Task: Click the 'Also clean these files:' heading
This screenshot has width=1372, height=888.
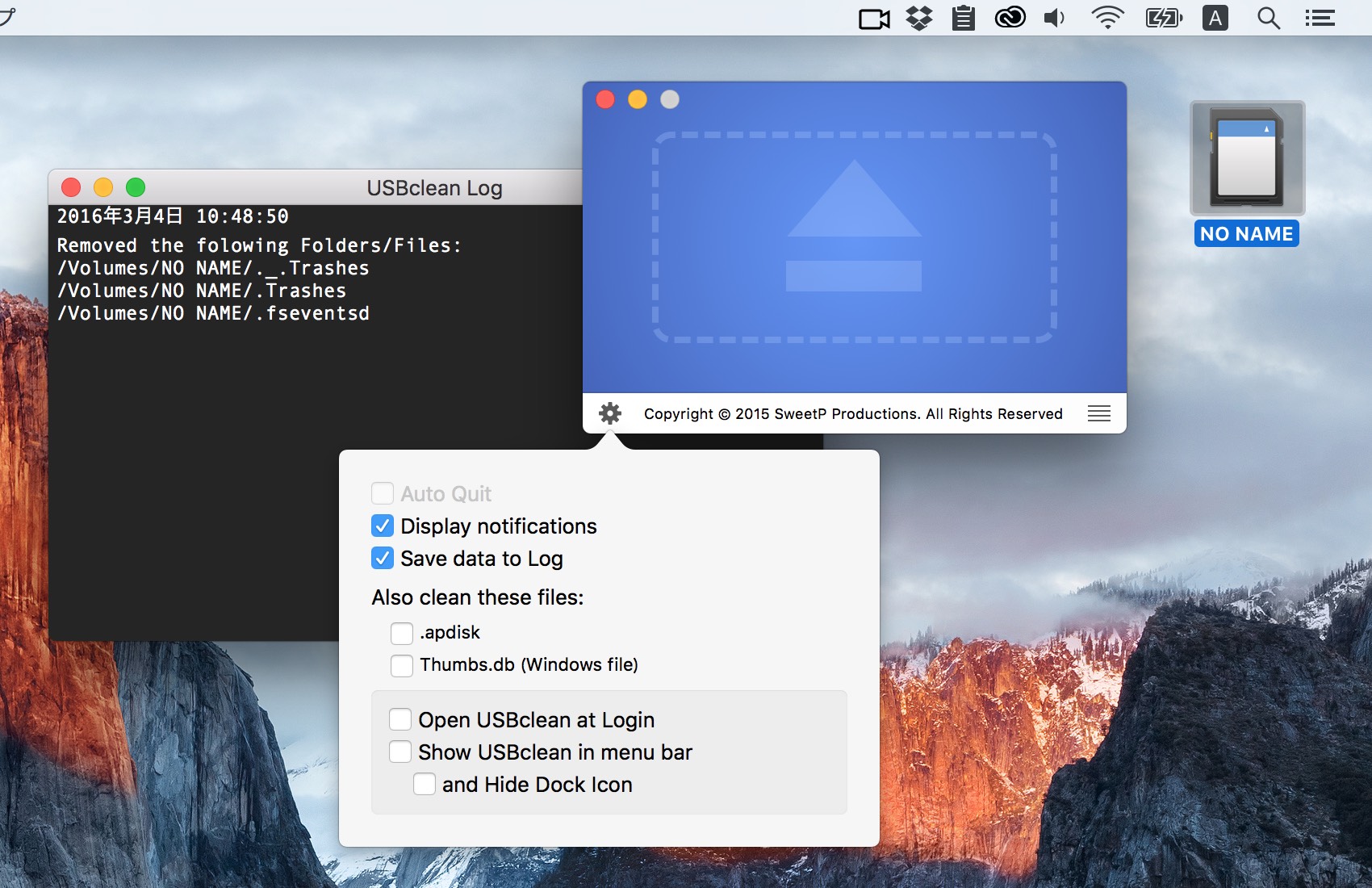Action: pyautogui.click(x=478, y=597)
